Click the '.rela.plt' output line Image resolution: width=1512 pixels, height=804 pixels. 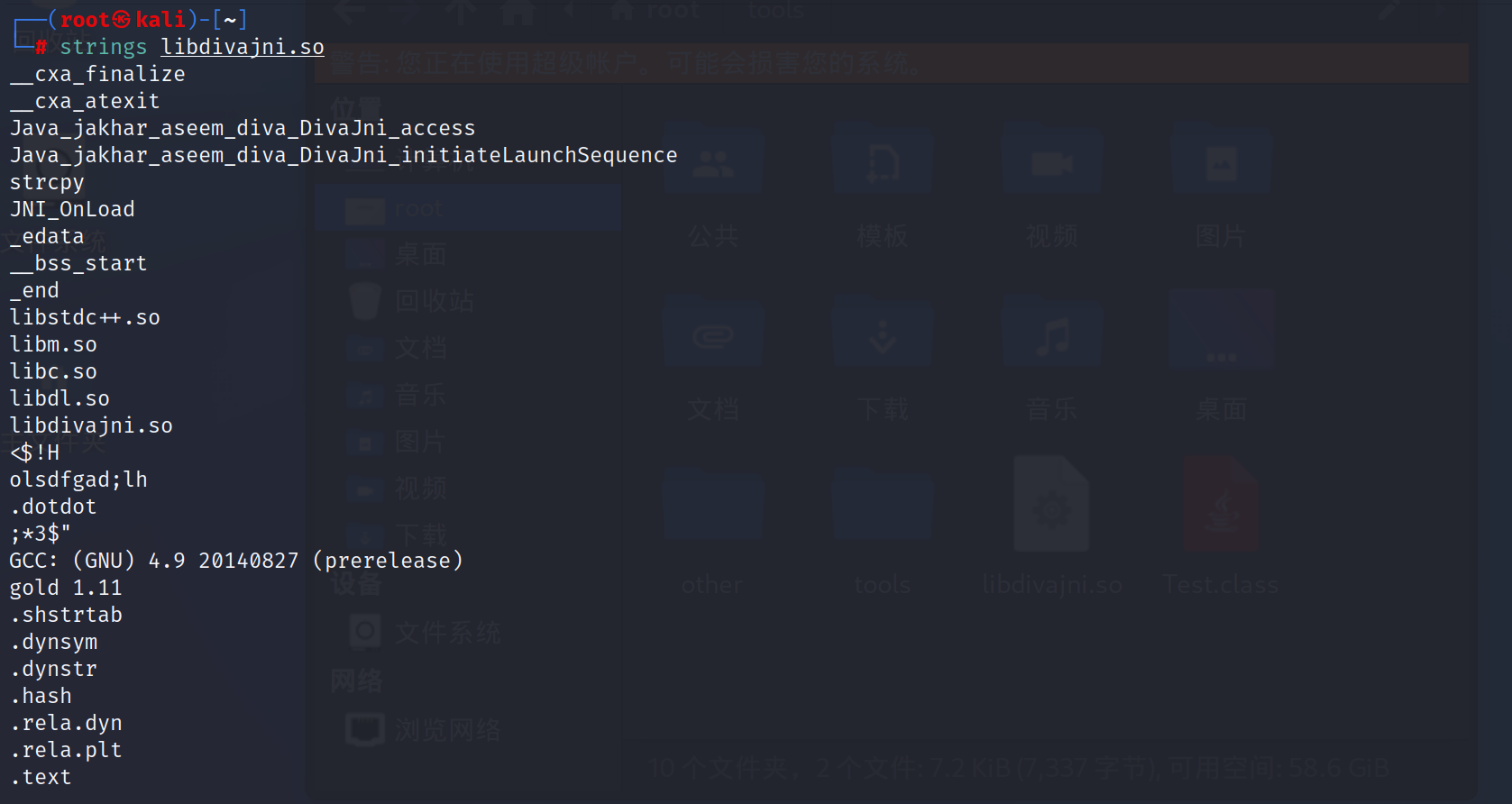pyautogui.click(x=66, y=750)
